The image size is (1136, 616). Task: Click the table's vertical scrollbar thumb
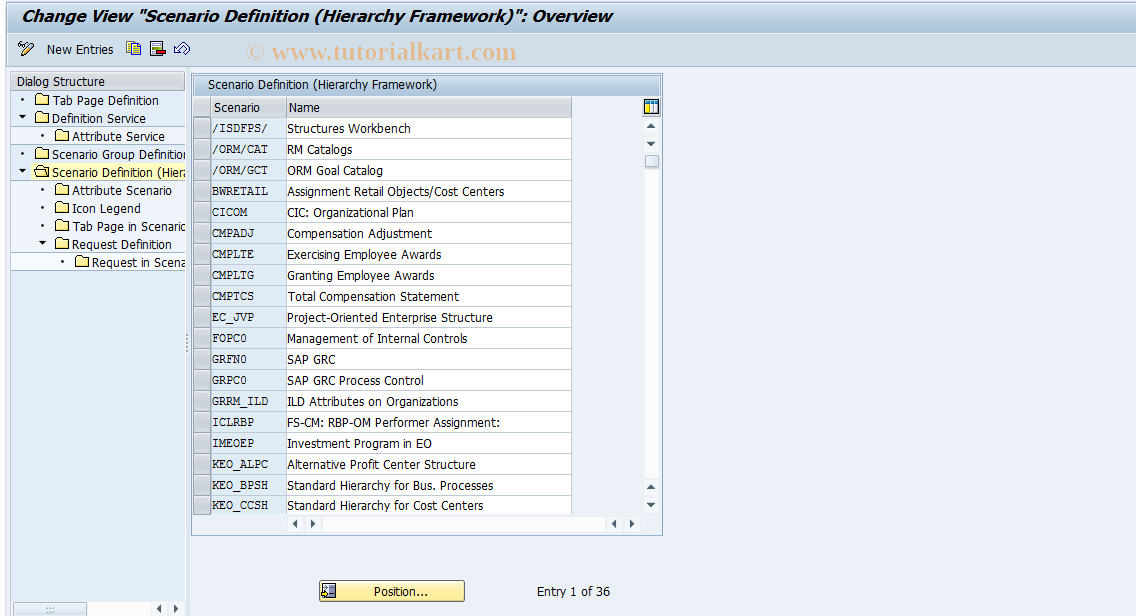(651, 160)
